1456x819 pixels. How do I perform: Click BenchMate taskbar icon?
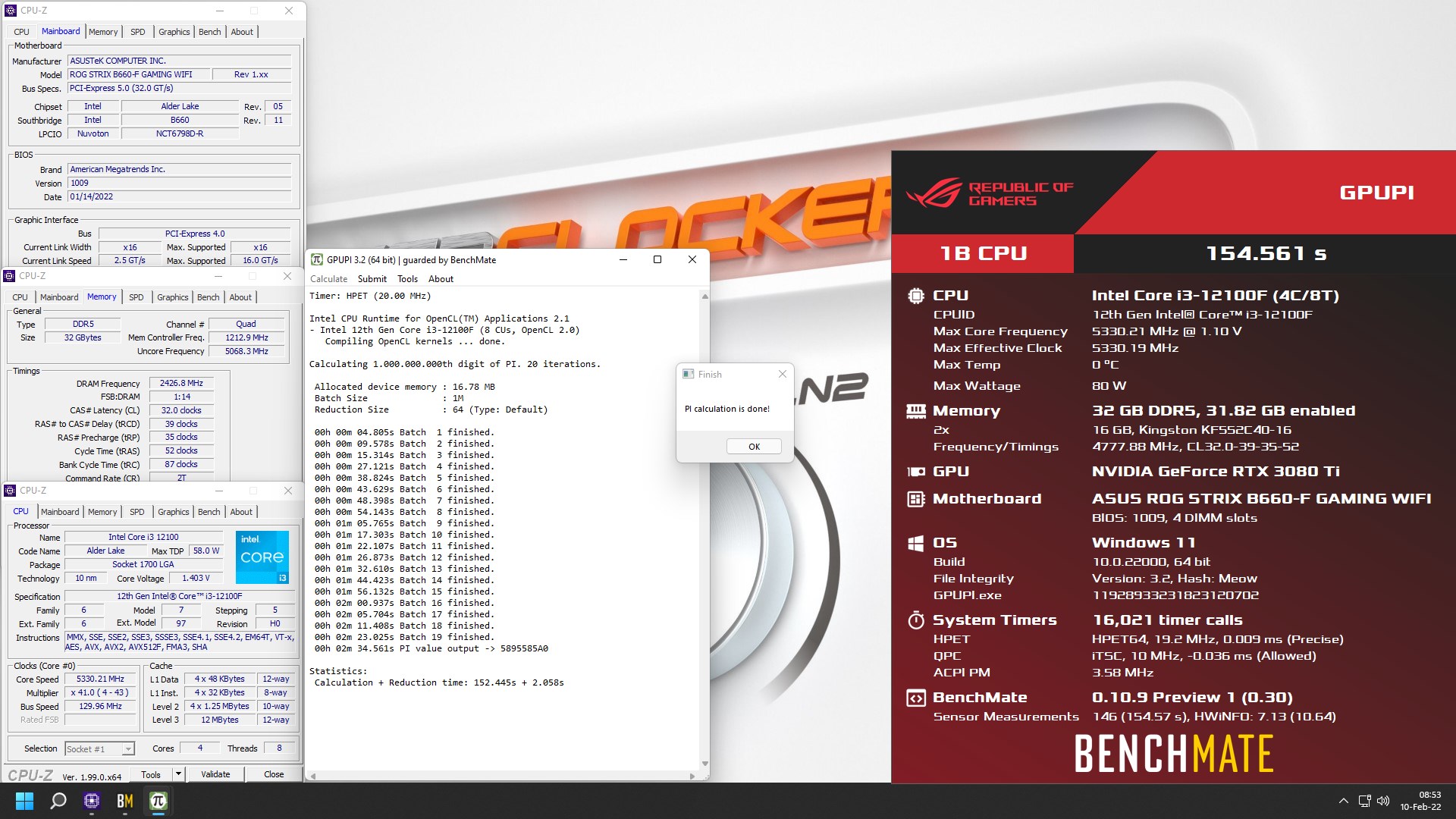click(125, 801)
